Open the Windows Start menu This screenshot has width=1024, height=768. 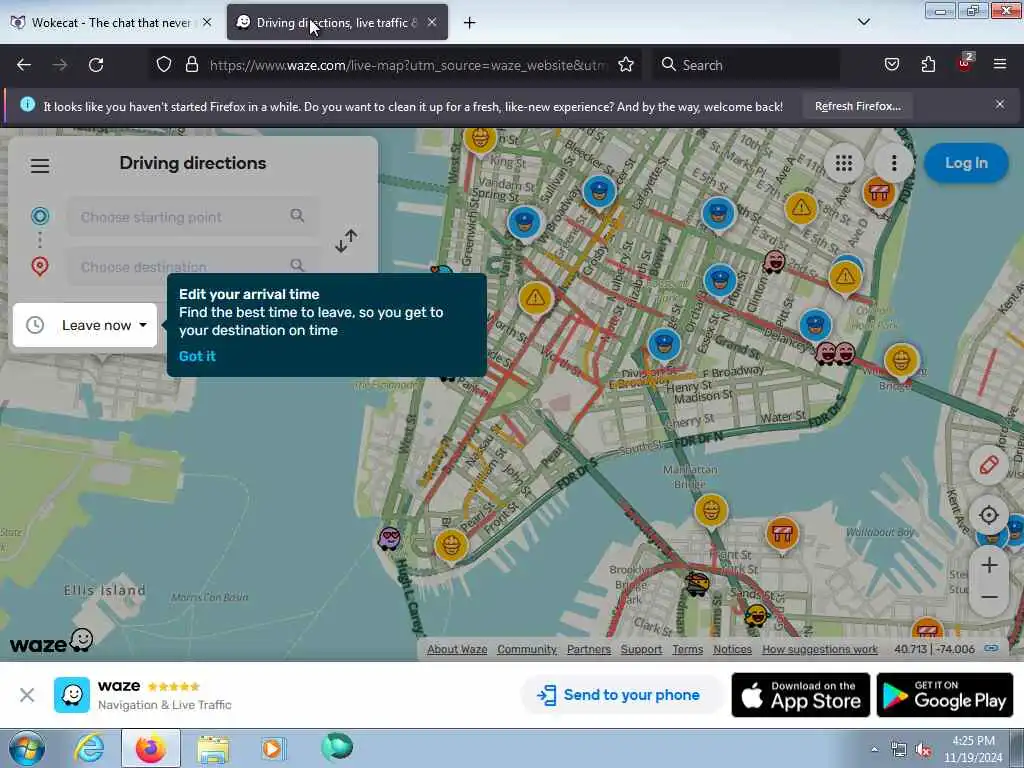point(27,748)
